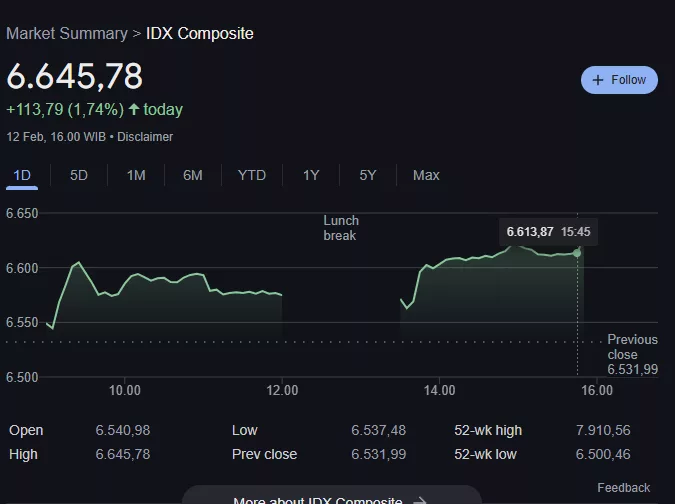Click the 6.500 price axis label
This screenshot has height=504, width=675.
click(22, 377)
